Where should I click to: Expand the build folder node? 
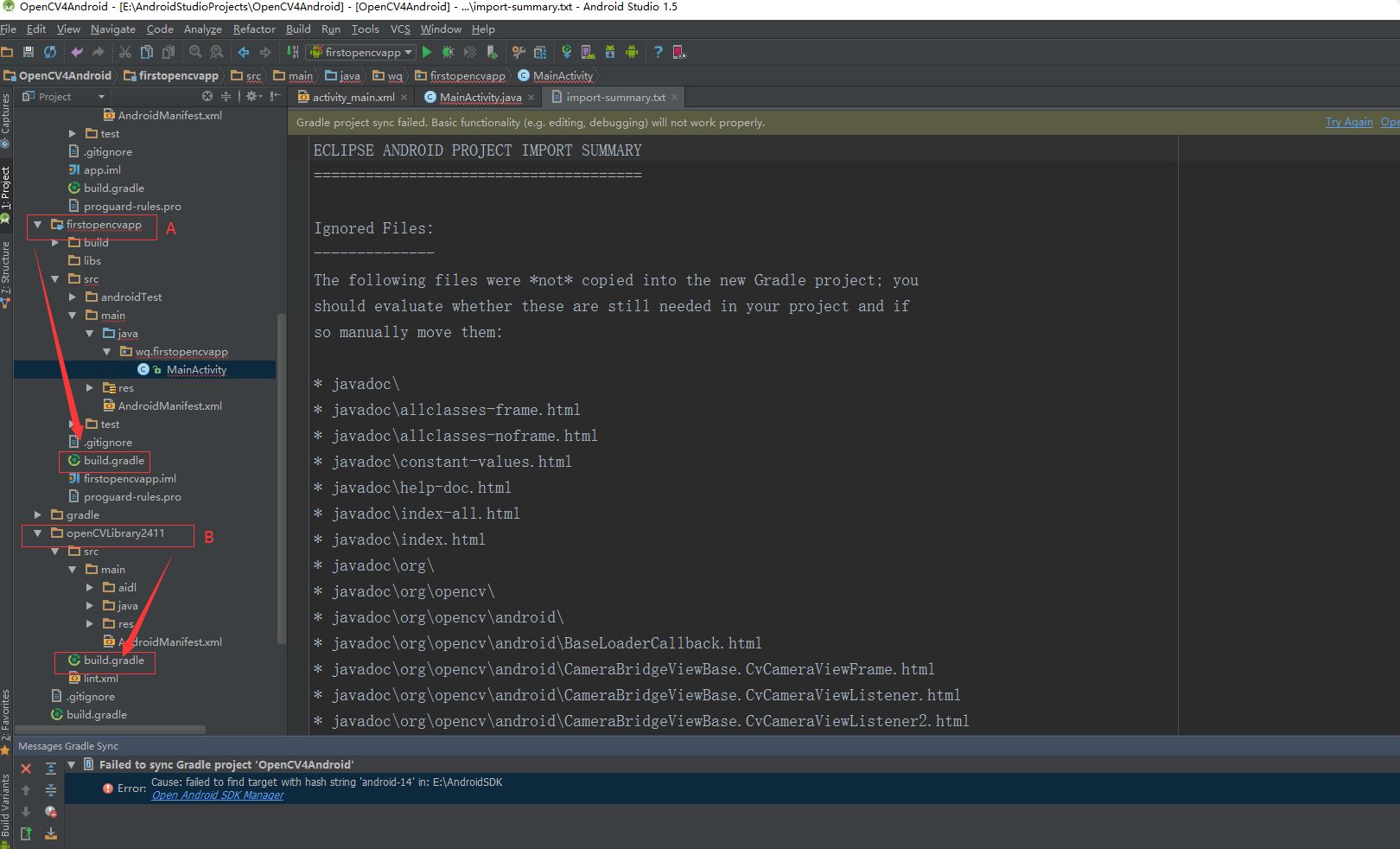pos(54,243)
